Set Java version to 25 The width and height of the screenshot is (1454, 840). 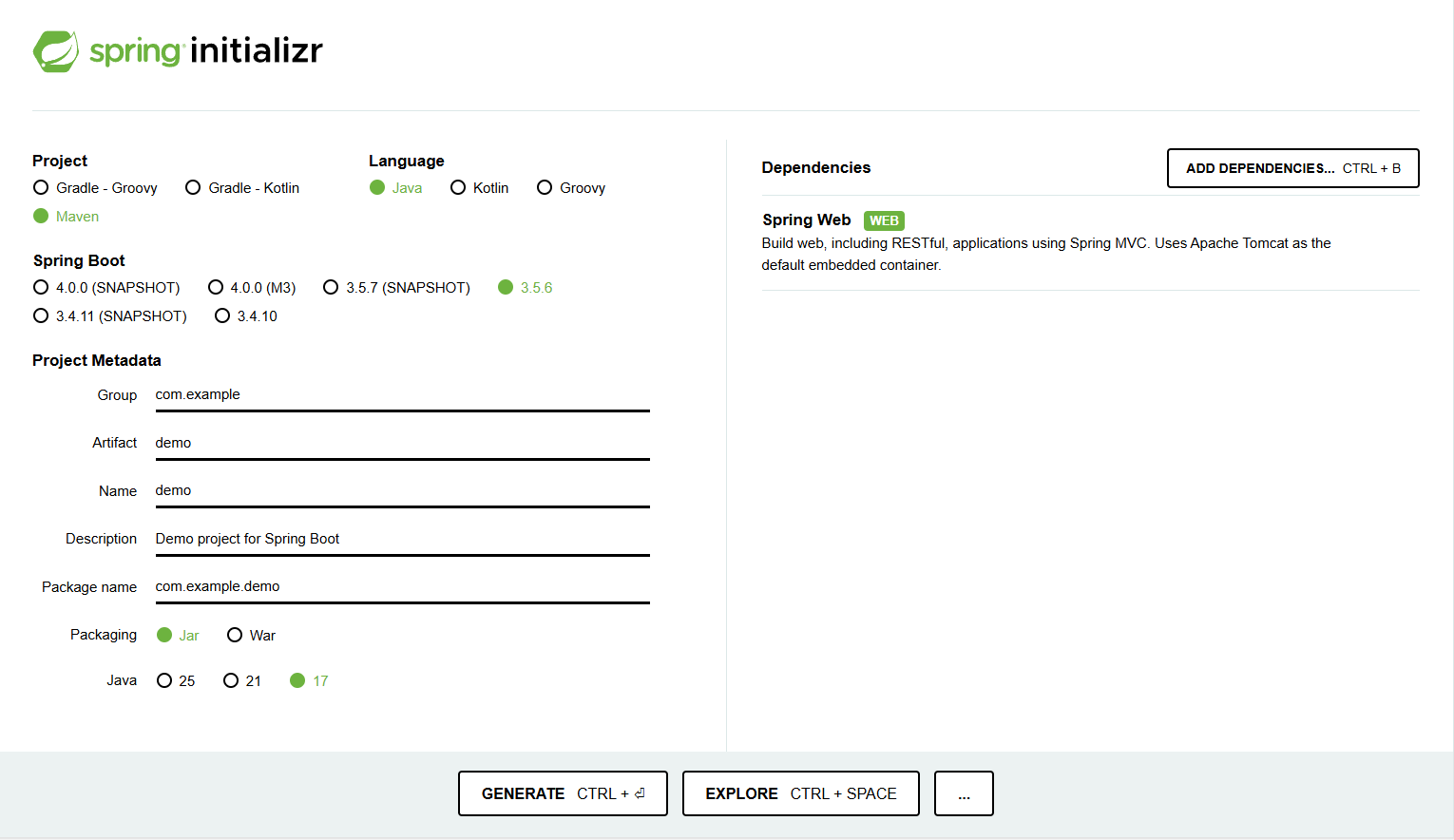(164, 681)
